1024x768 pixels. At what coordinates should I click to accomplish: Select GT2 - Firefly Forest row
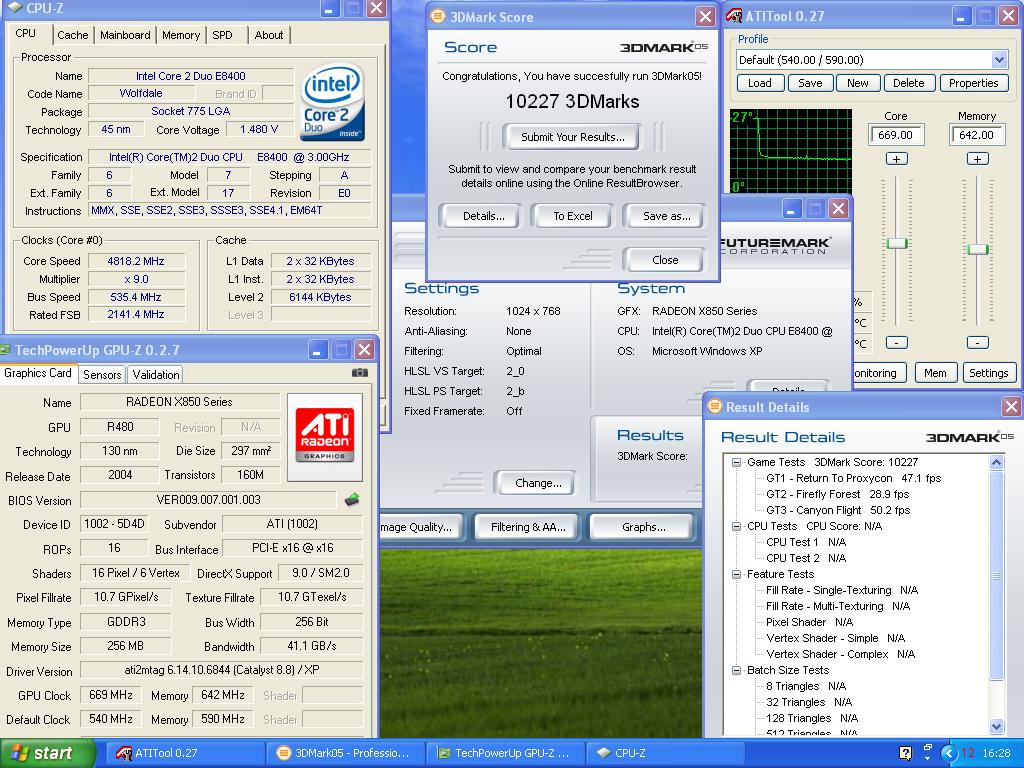[x=837, y=494]
